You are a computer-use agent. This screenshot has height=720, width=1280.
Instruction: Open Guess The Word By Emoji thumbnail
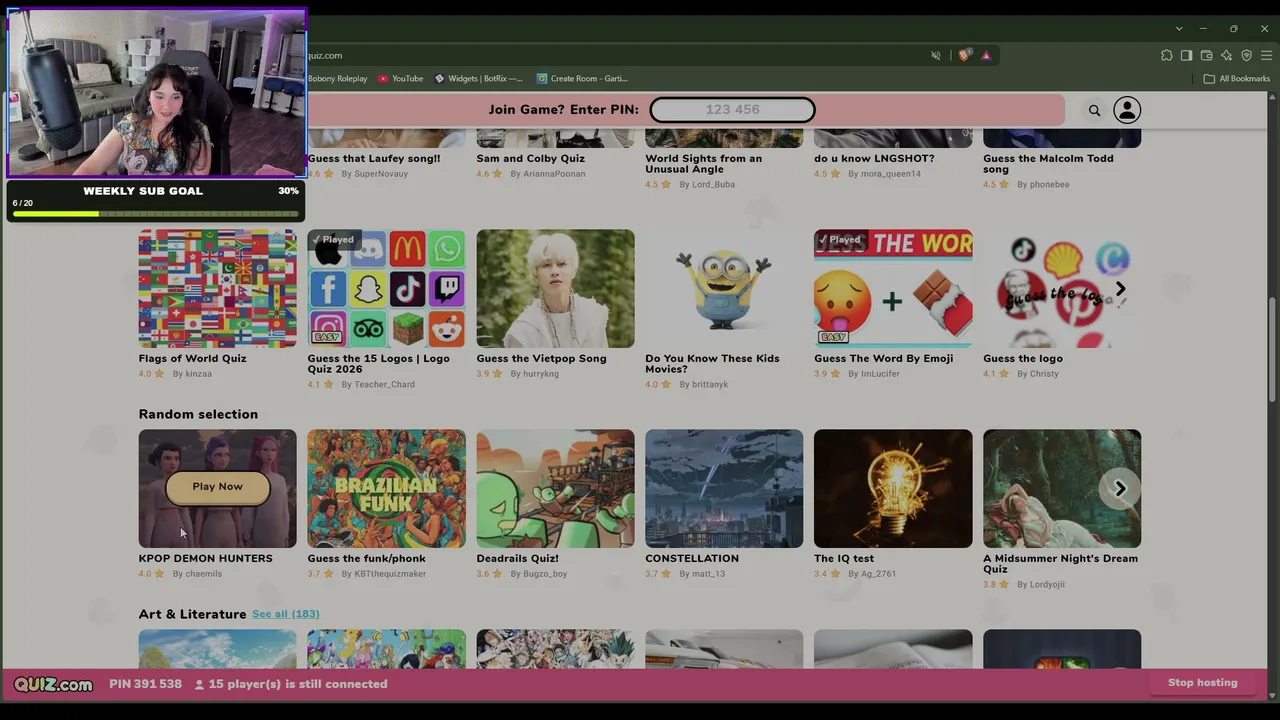click(893, 289)
